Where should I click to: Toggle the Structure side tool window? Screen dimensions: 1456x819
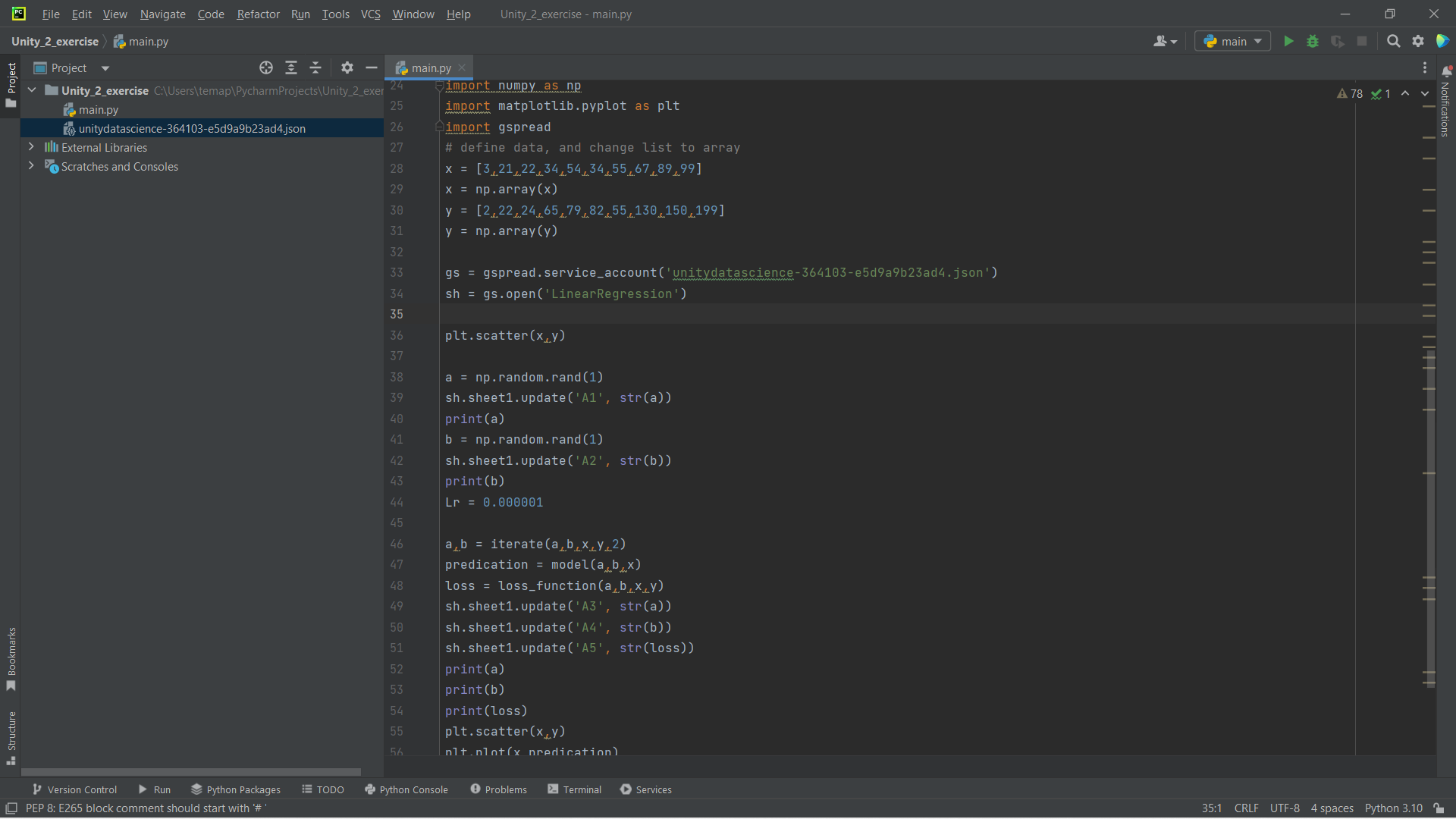tap(11, 737)
